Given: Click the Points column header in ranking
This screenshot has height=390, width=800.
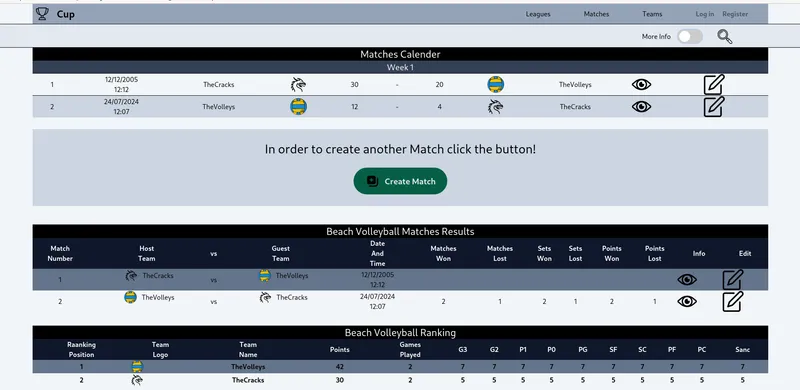Looking at the screenshot, I should (x=340, y=350).
